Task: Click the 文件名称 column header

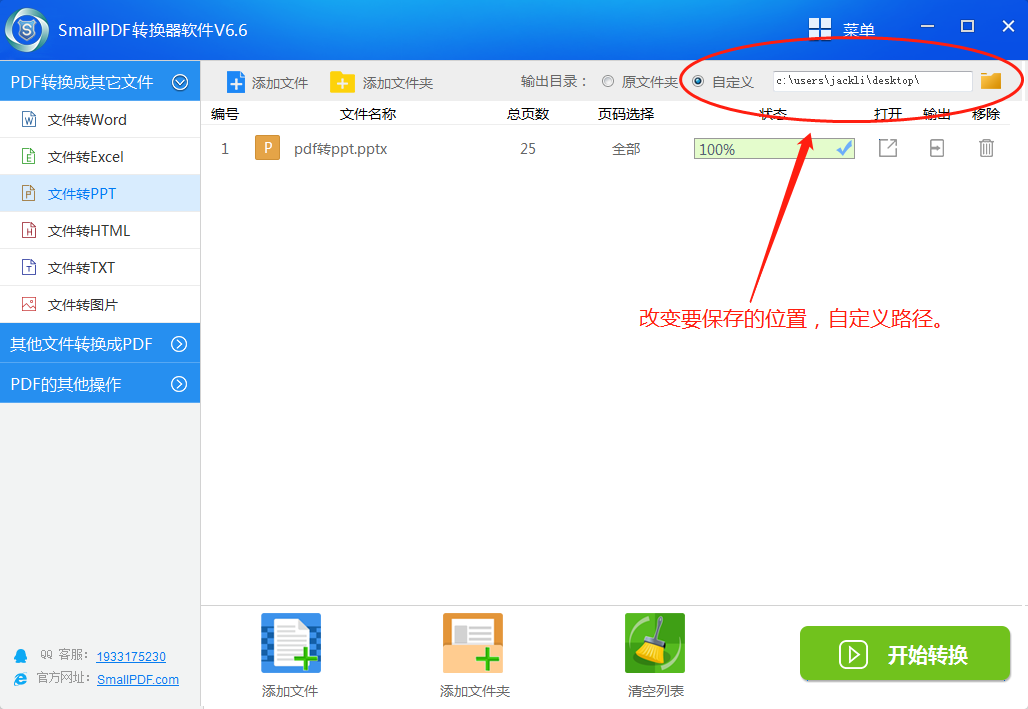Action: (x=368, y=114)
